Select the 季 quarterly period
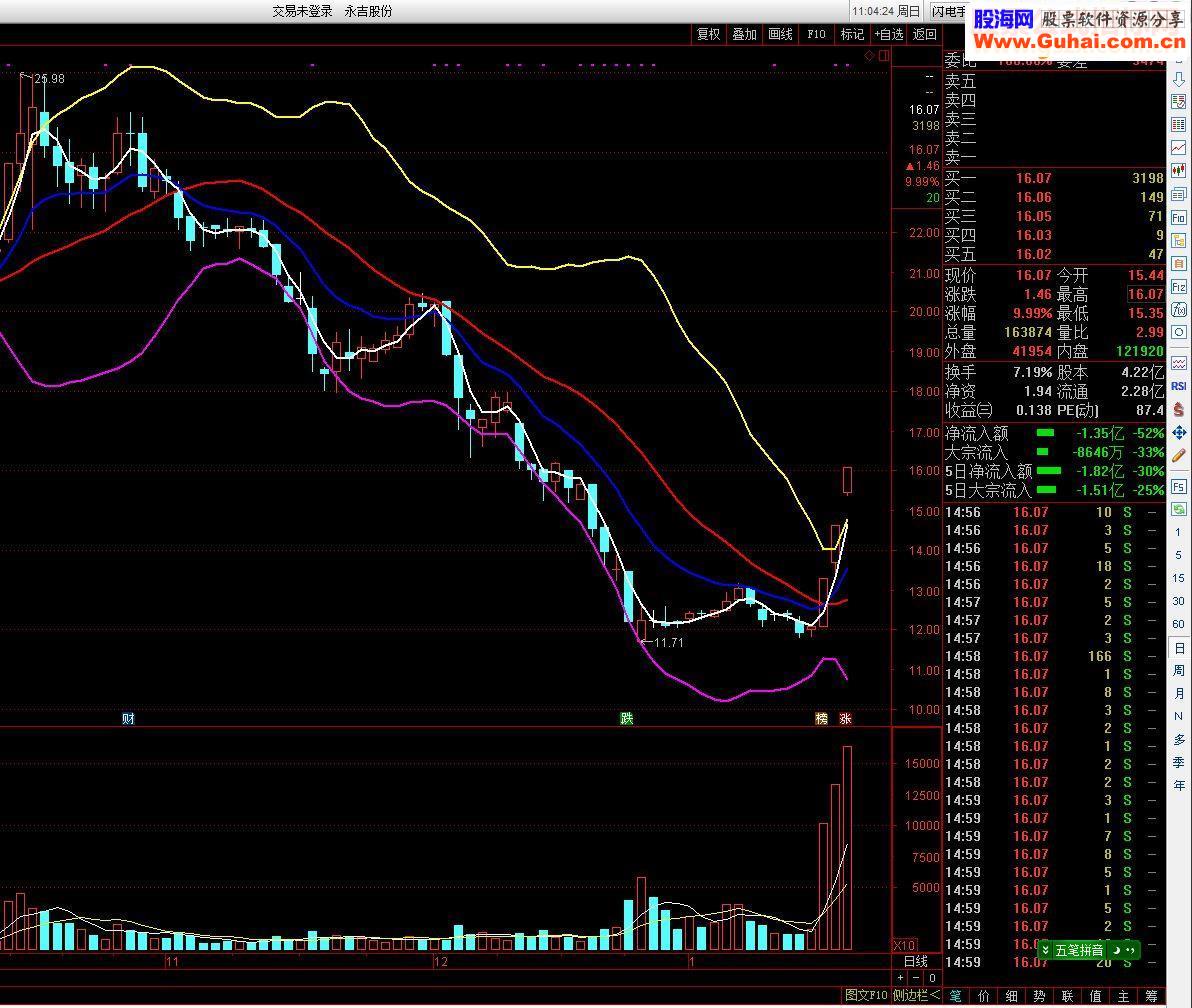Screen dimensions: 1192x1008 [1178, 762]
